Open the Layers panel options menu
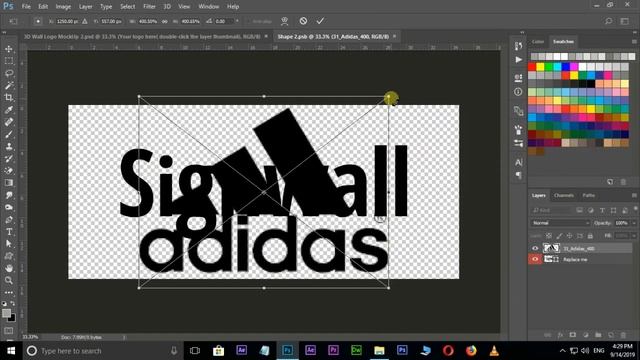This screenshot has height=360, width=640. point(634,196)
